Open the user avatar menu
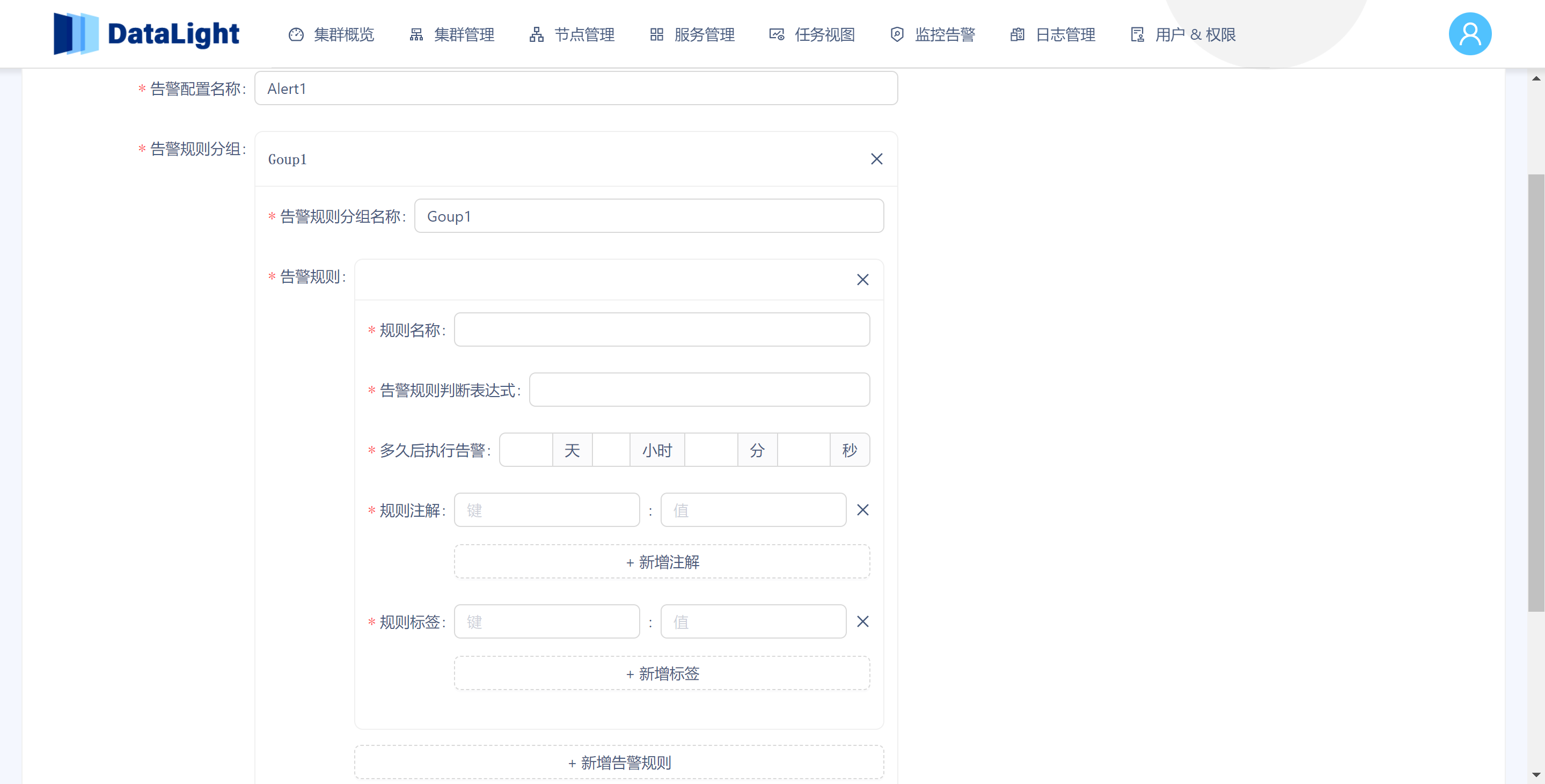The image size is (1545, 784). click(x=1470, y=34)
